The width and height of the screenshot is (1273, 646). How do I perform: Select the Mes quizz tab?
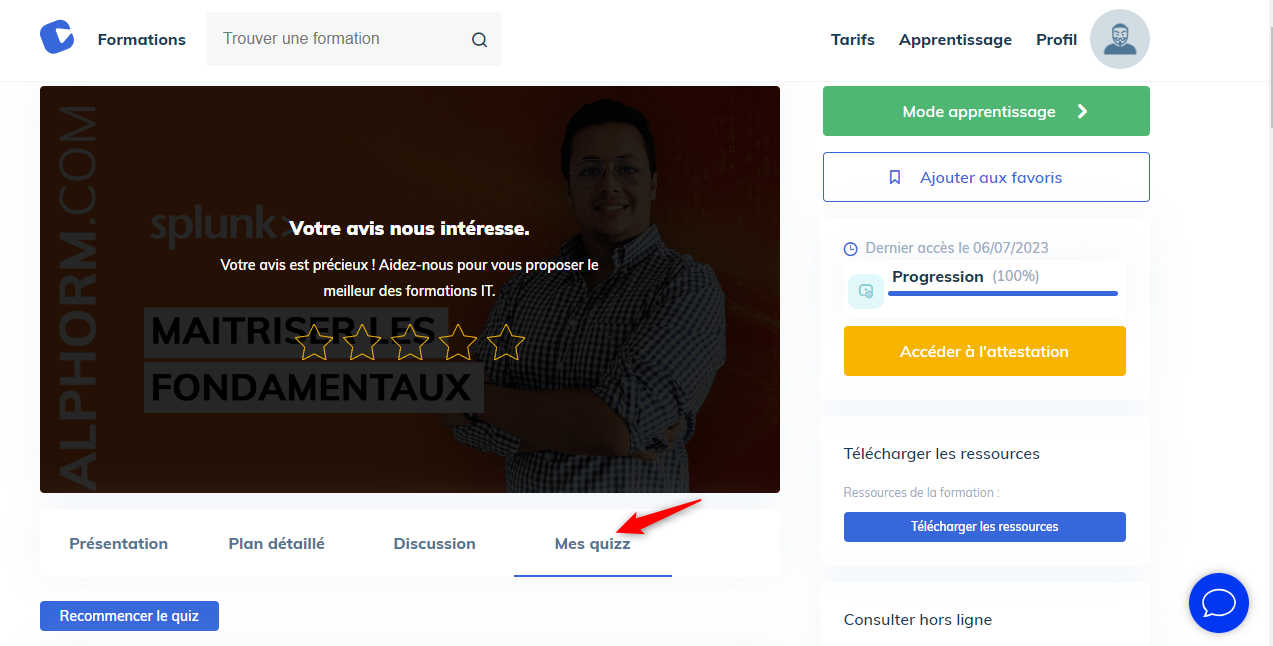[593, 544]
